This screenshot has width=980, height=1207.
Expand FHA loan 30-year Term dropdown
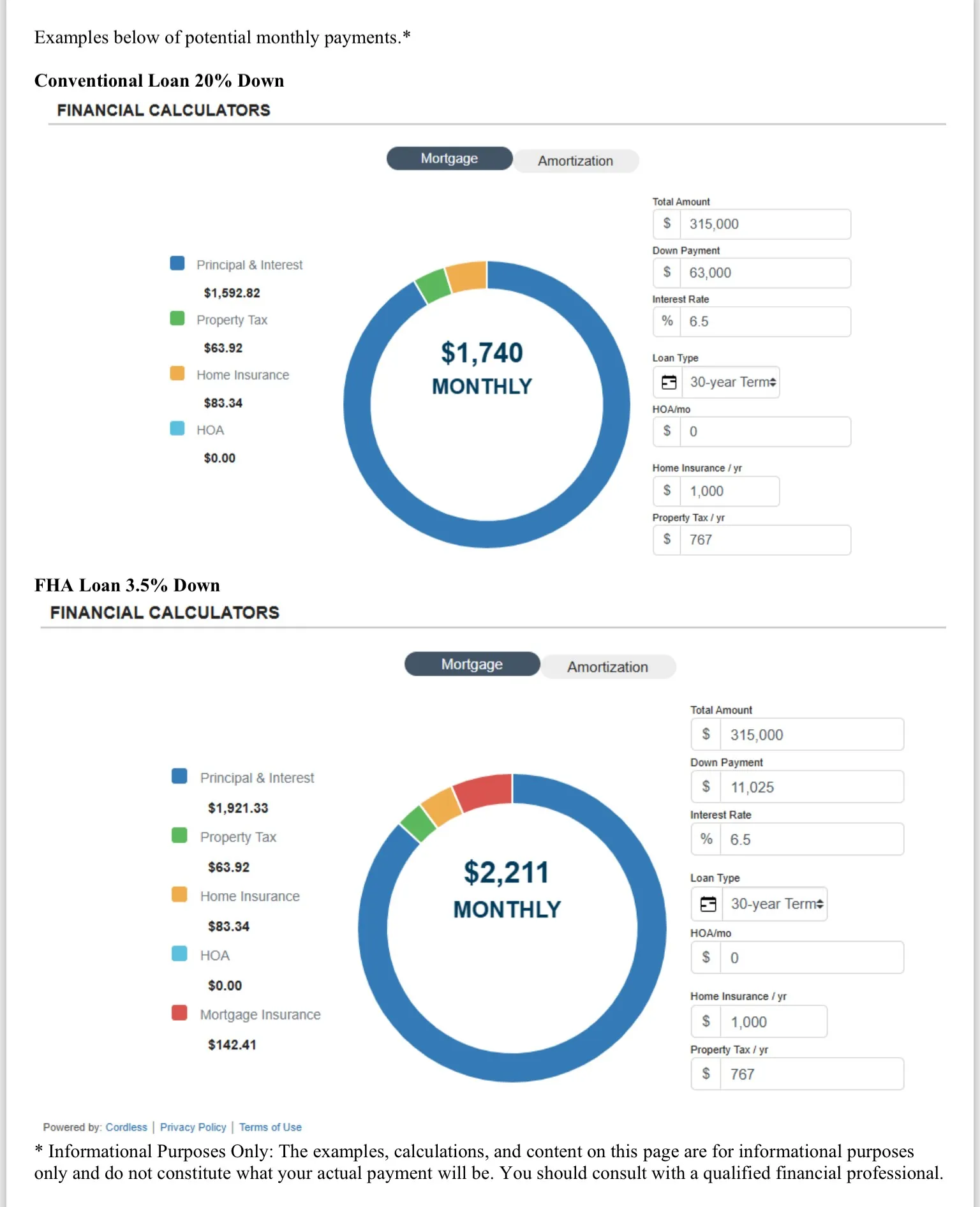tap(776, 904)
